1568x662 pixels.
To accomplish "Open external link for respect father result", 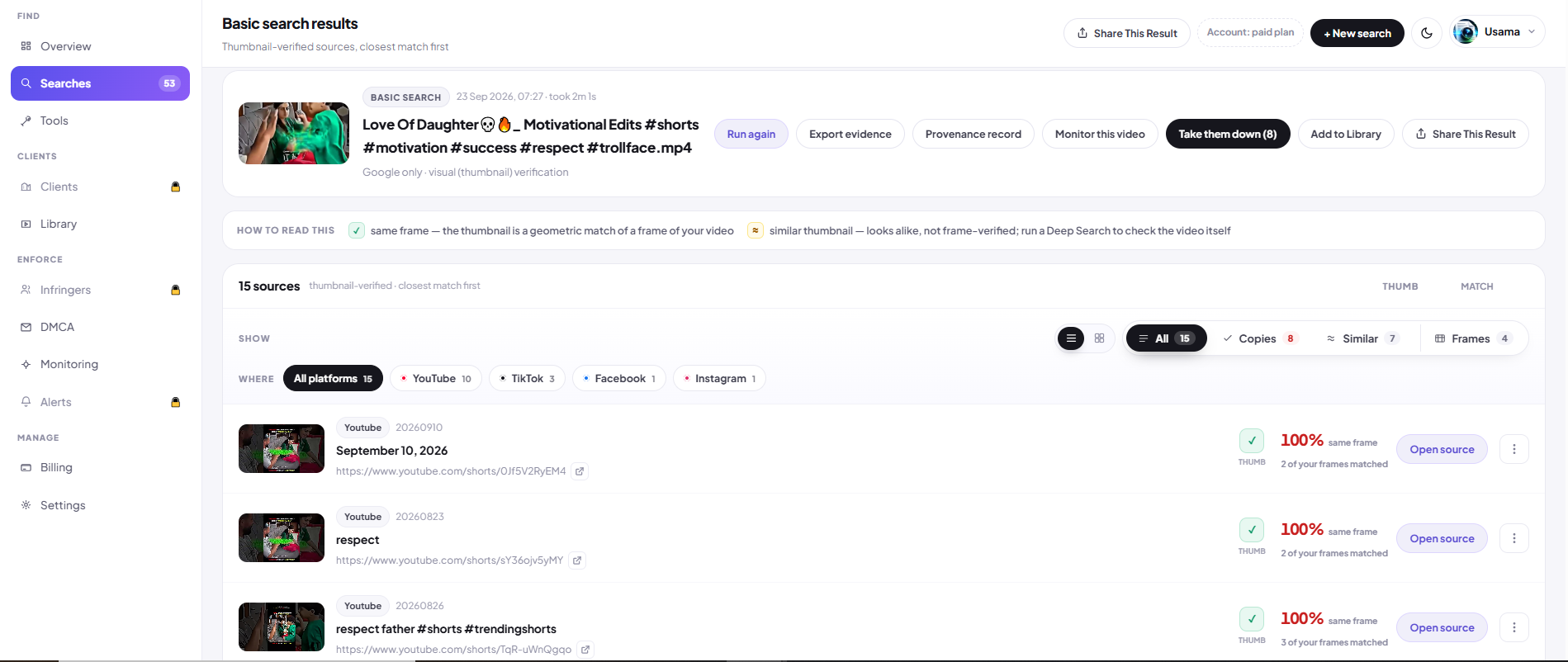I will click(585, 650).
